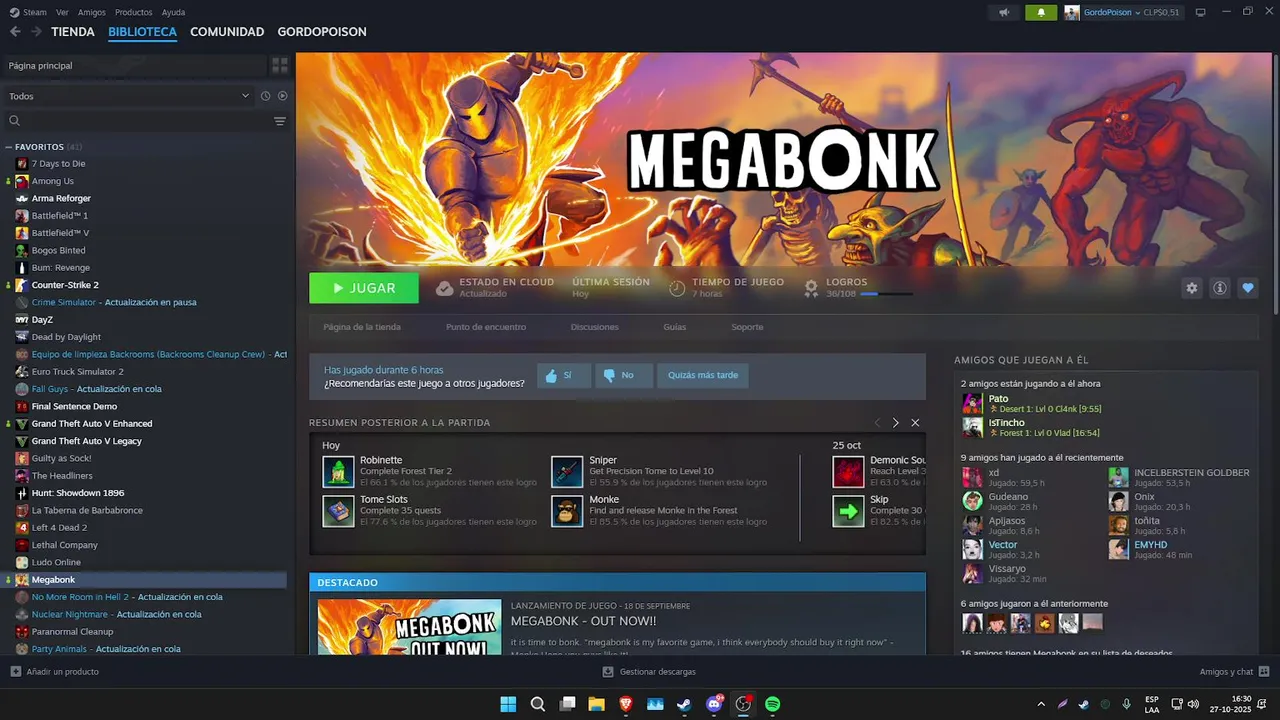
Task: Select Counter-Strike 2 in the game list
Action: (65, 285)
